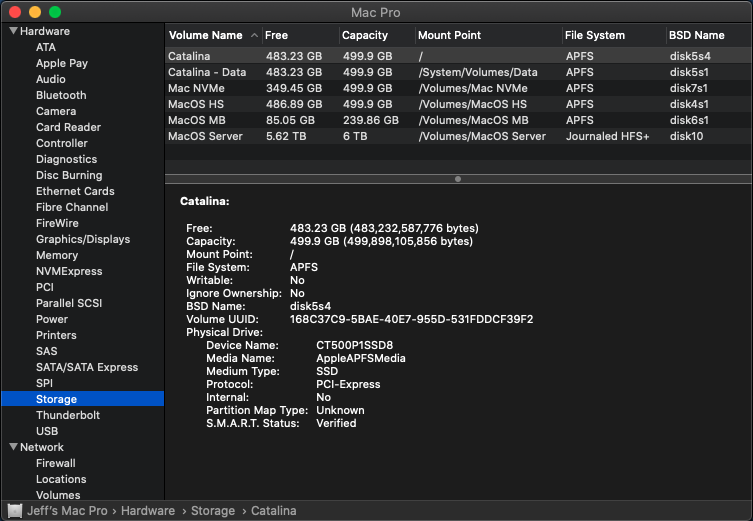Click the Volume UUID value text
This screenshot has width=753, height=521.
click(x=412, y=319)
